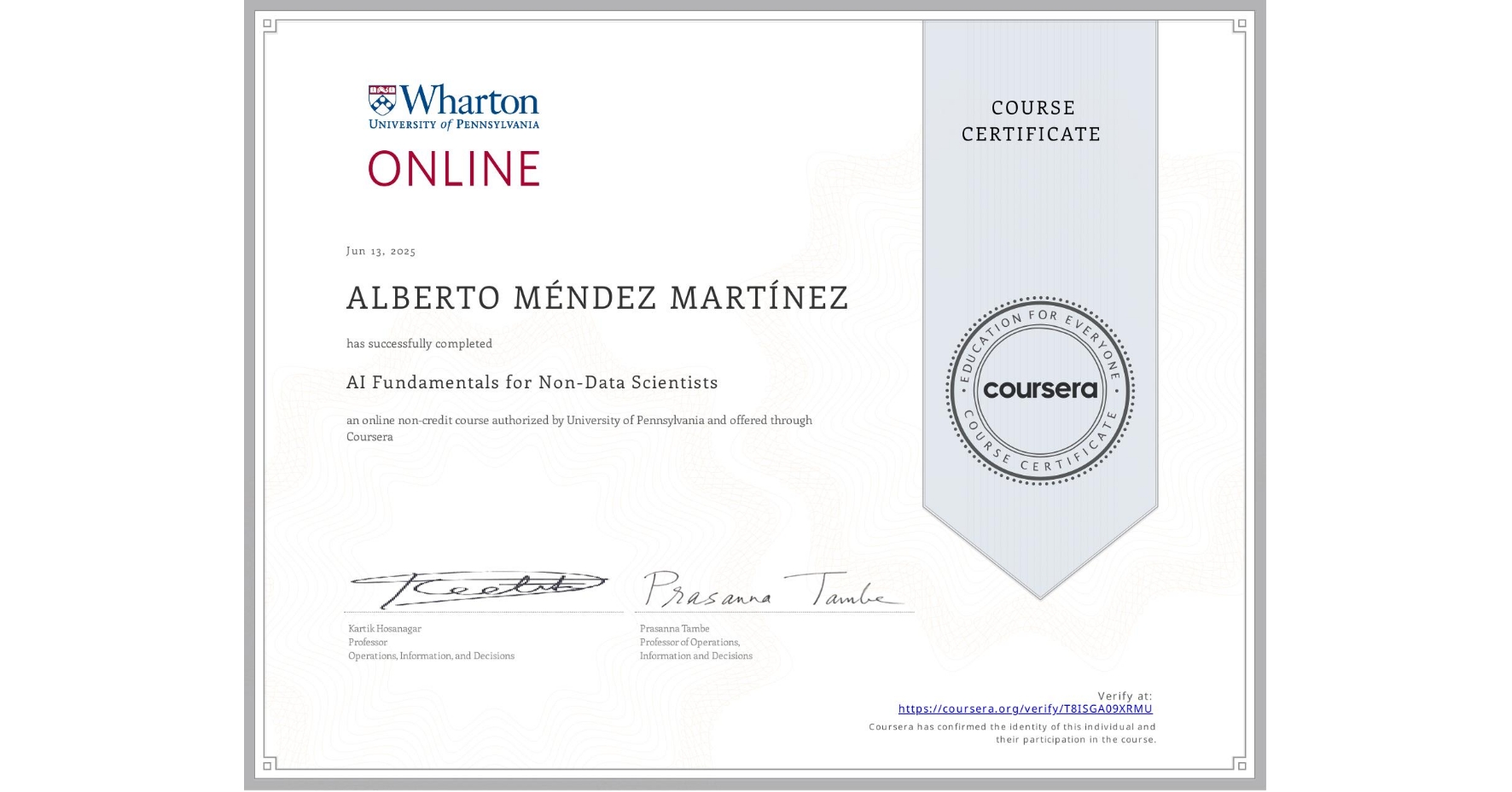This screenshot has width=1512, height=792.
Task: Click Prasanna Tambe's handwritten signature
Action: coord(772,589)
